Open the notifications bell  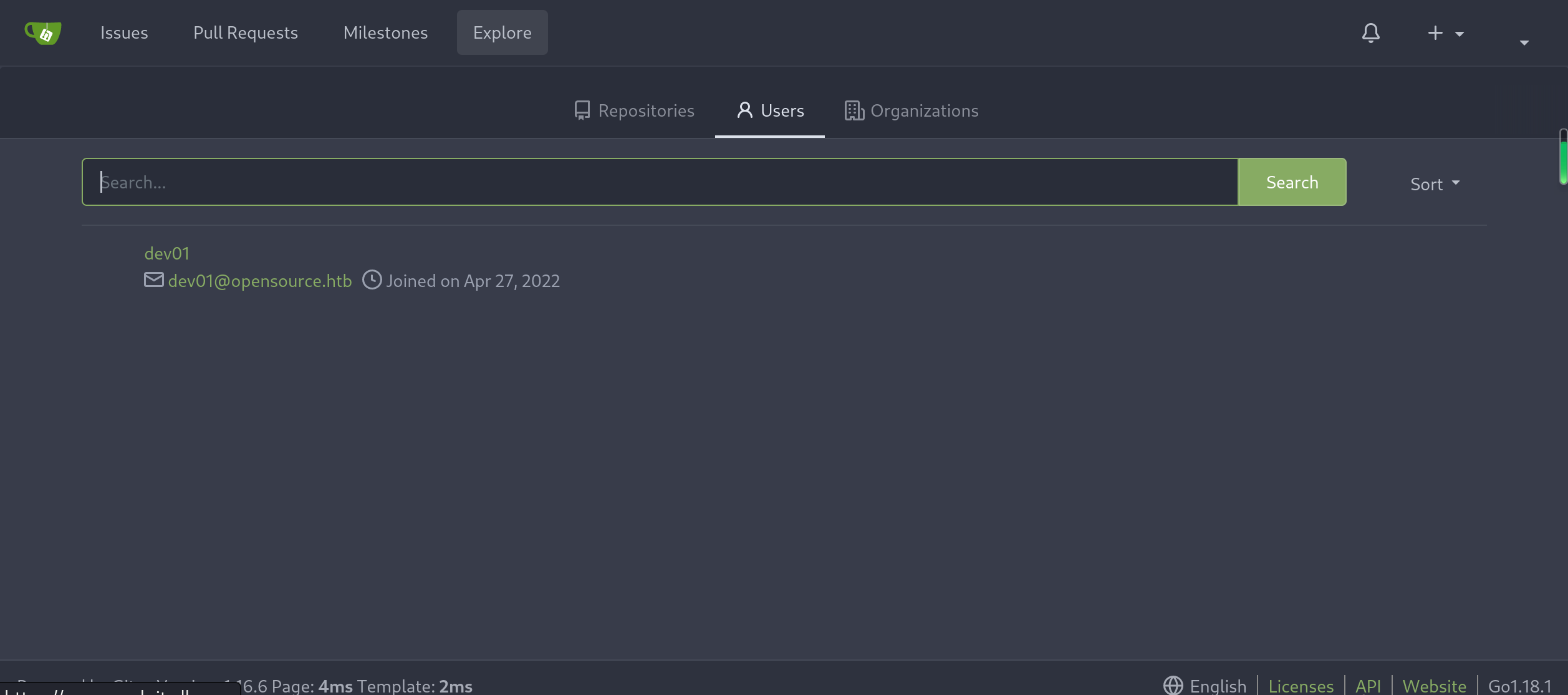coord(1370,32)
